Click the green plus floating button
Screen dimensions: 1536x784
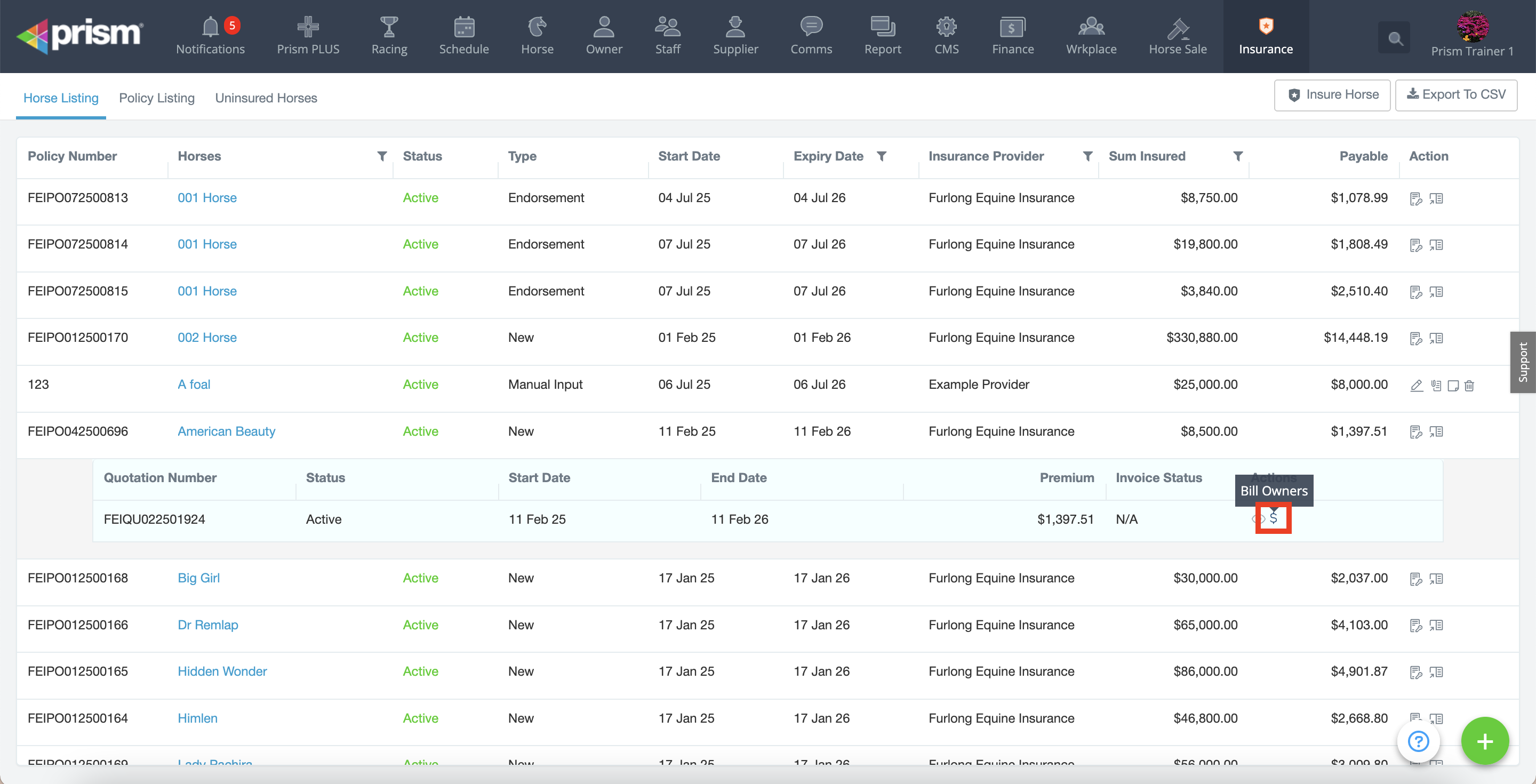pos(1484,741)
